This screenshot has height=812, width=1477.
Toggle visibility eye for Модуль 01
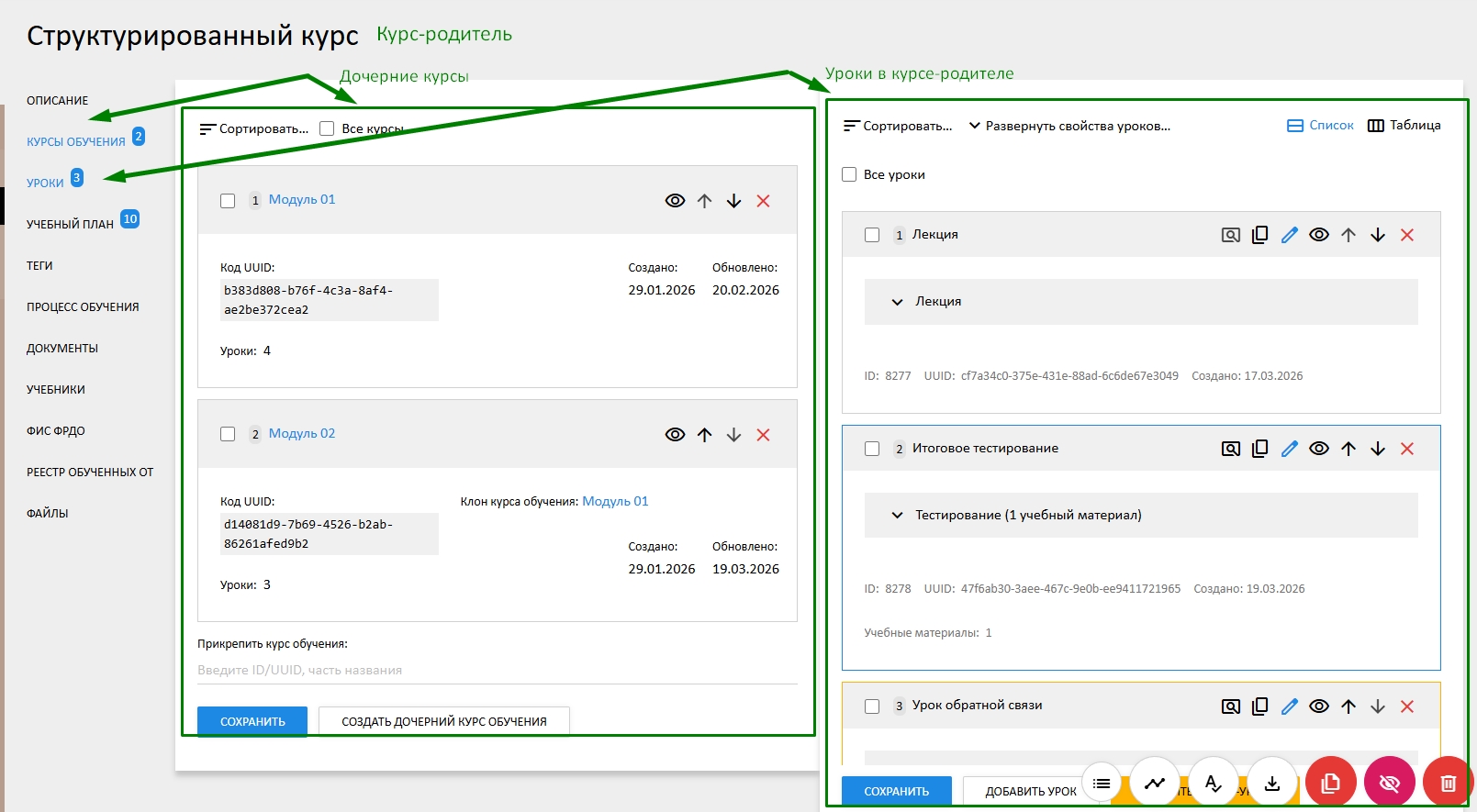tap(675, 201)
